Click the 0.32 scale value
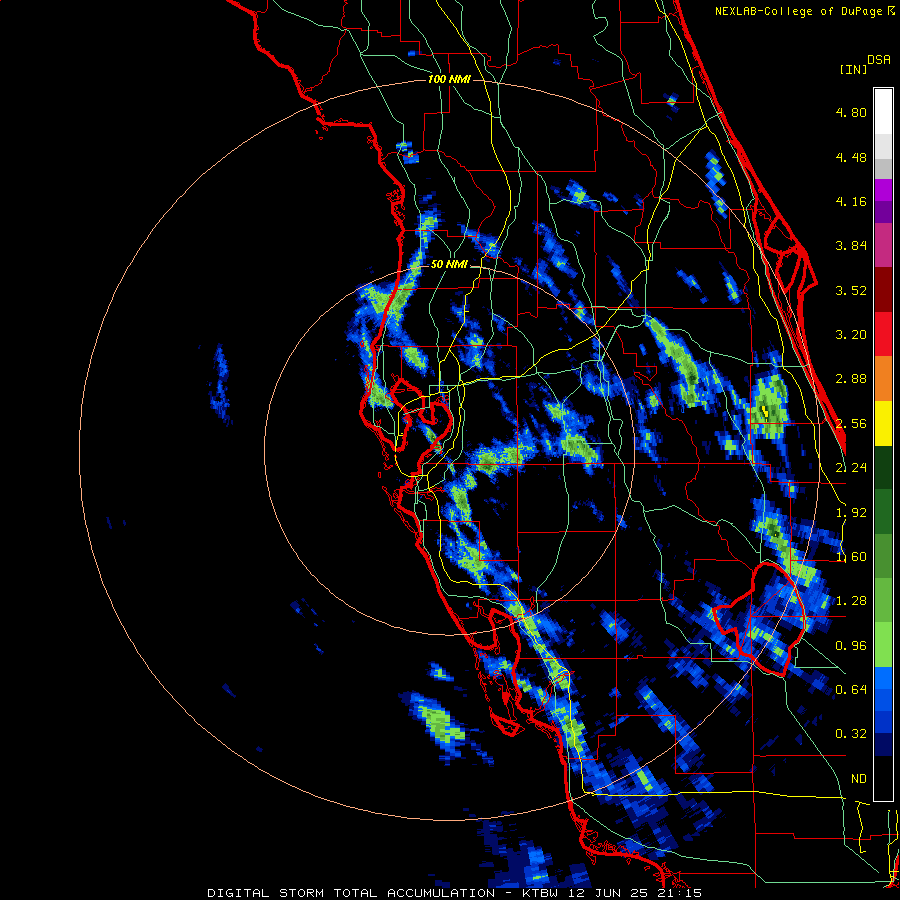The width and height of the screenshot is (900, 900). click(x=851, y=734)
